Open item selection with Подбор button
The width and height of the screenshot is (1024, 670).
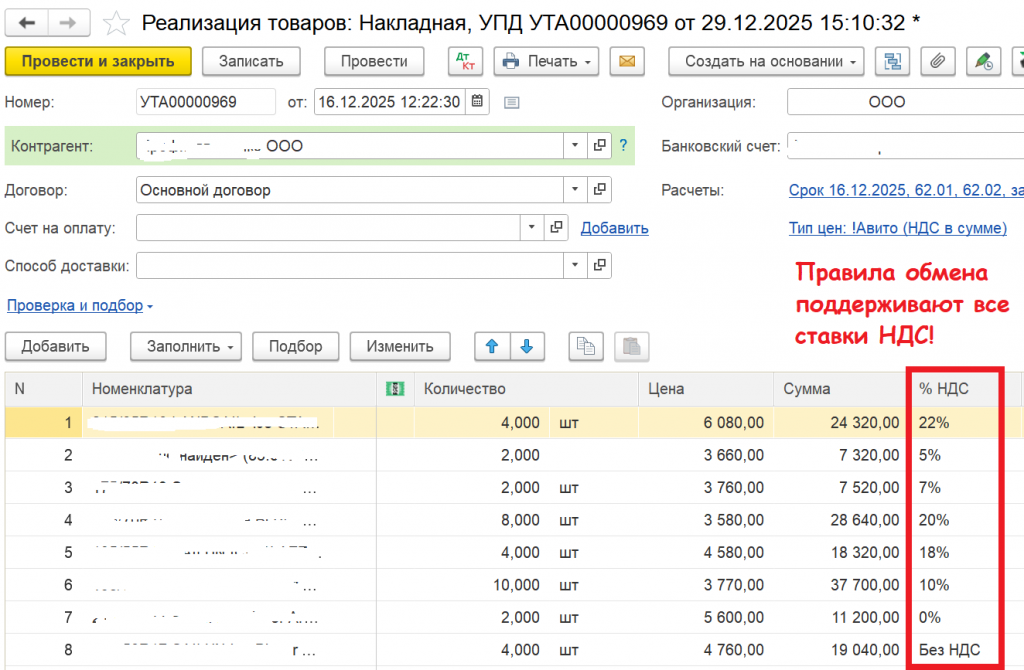[x=296, y=346]
